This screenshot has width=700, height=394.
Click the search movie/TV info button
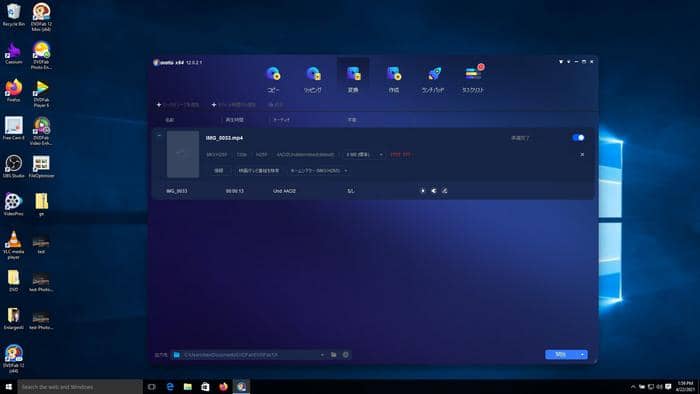point(258,170)
